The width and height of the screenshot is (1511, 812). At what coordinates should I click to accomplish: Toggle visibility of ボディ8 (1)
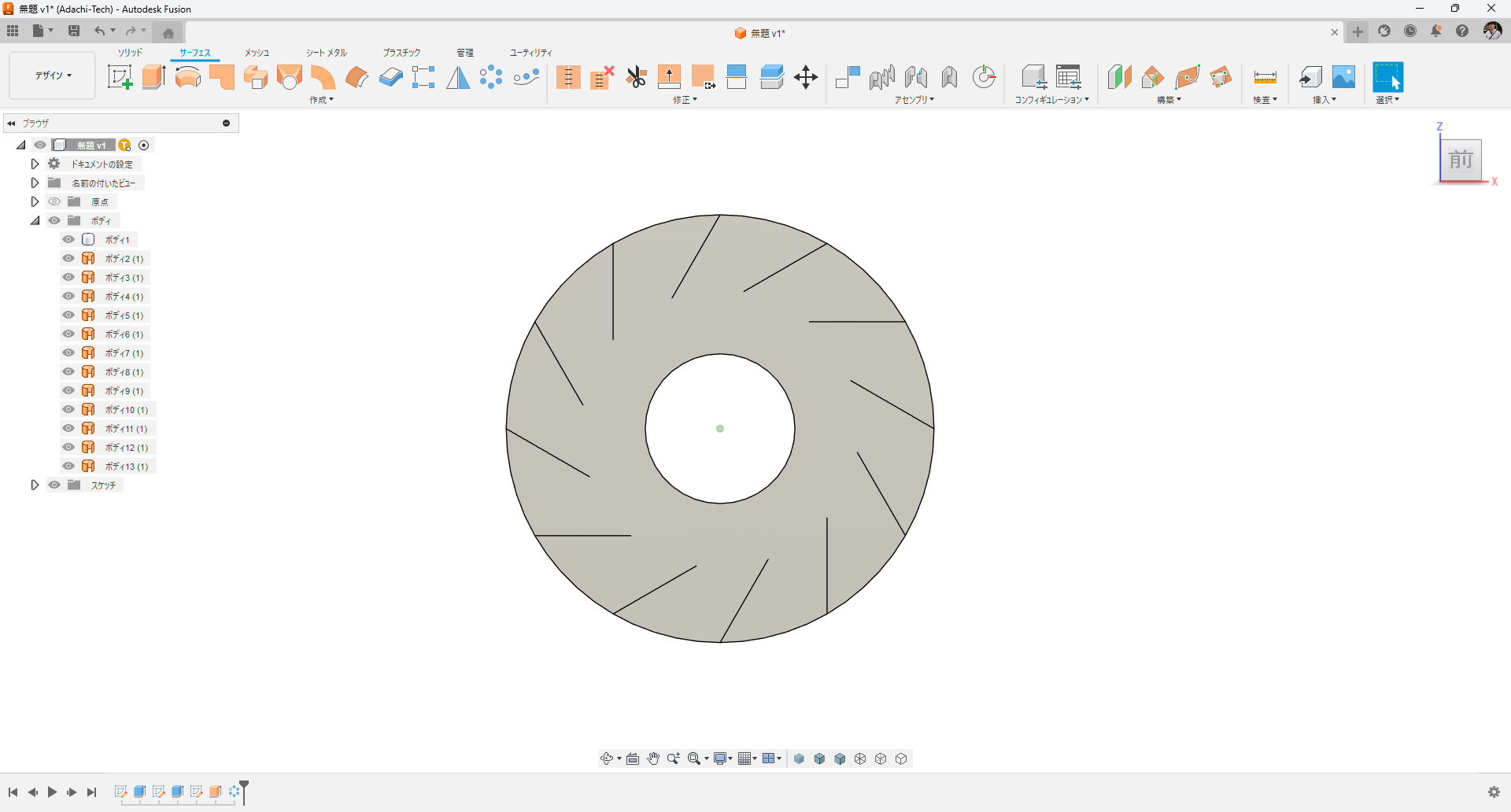tap(68, 371)
